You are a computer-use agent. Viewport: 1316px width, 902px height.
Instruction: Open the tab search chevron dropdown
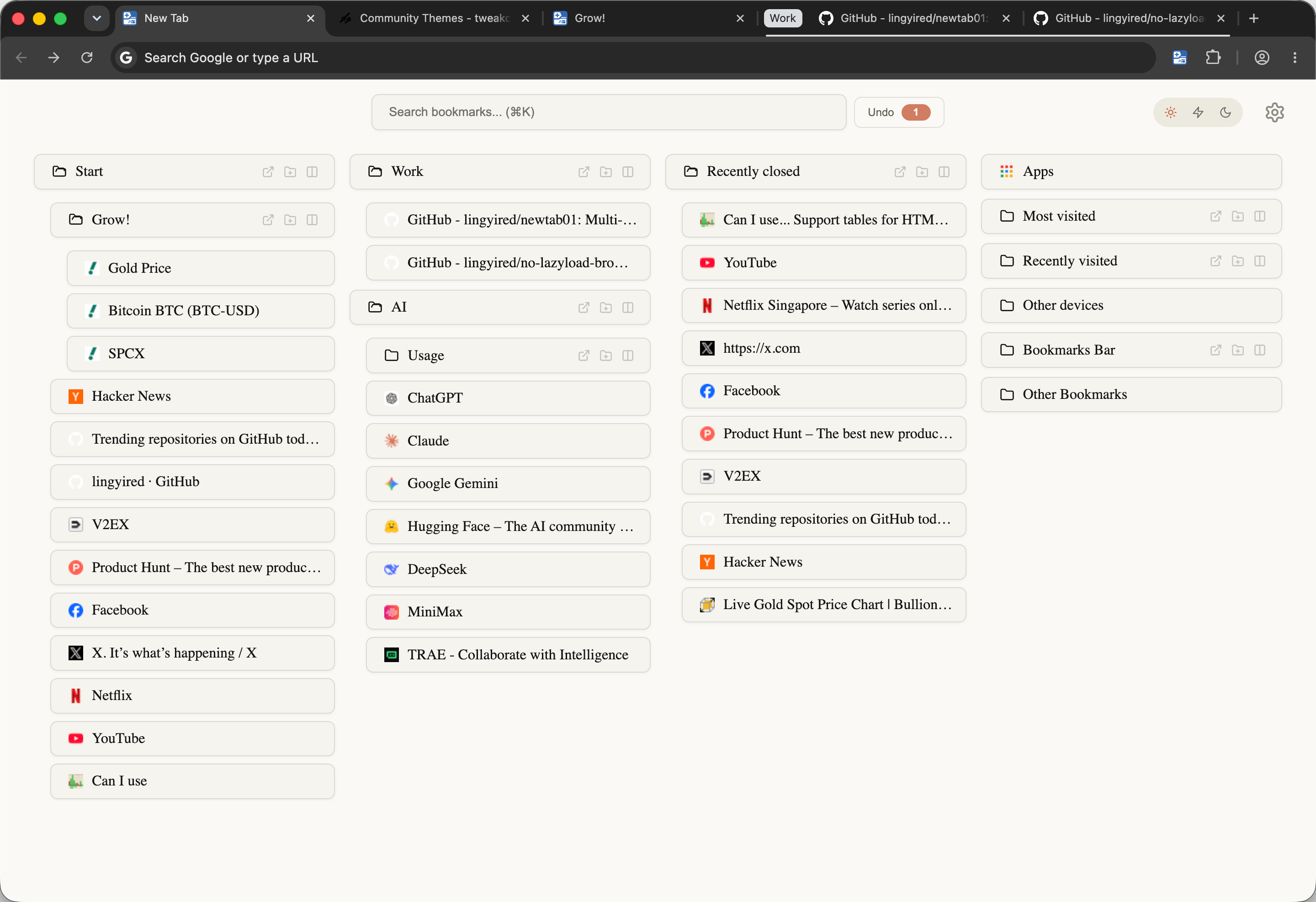coord(97,18)
